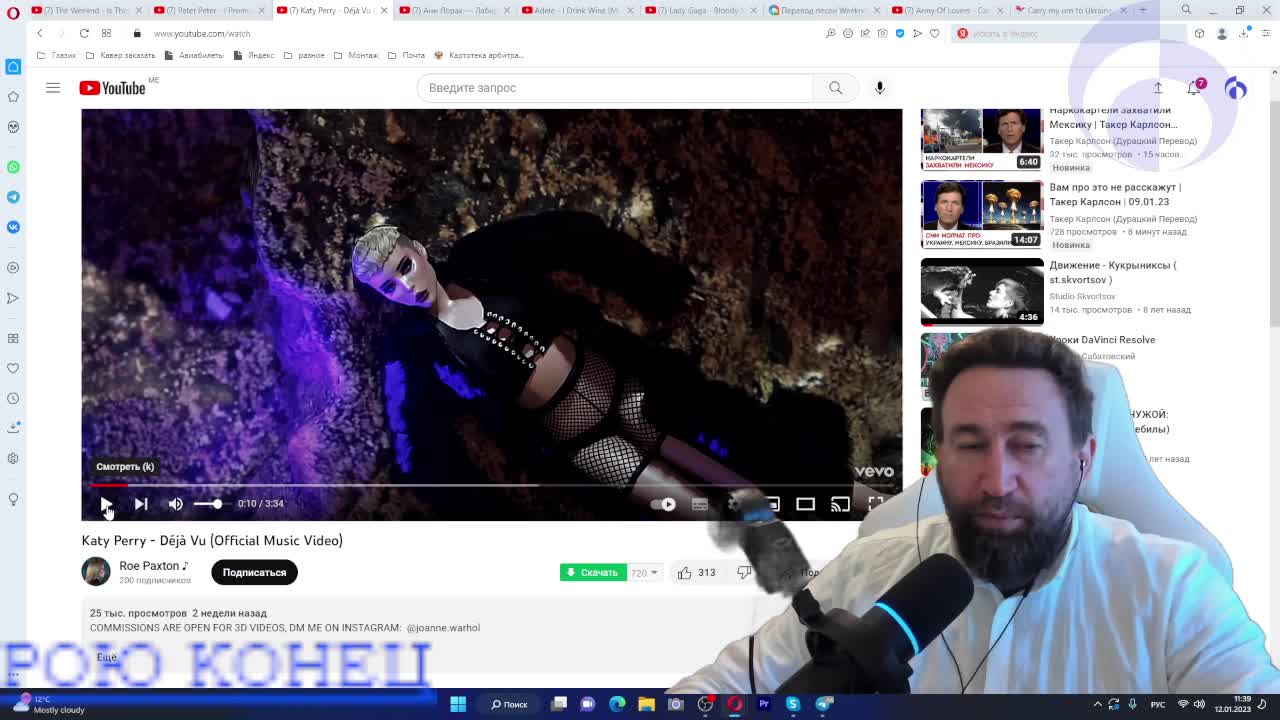Skip to next video button
1280x720 pixels.
coord(141,504)
